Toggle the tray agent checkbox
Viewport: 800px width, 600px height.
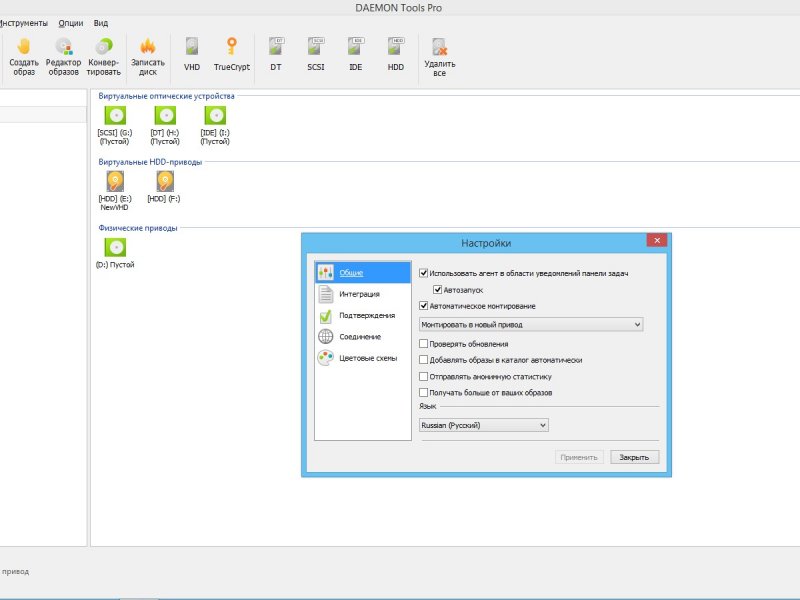pos(423,273)
